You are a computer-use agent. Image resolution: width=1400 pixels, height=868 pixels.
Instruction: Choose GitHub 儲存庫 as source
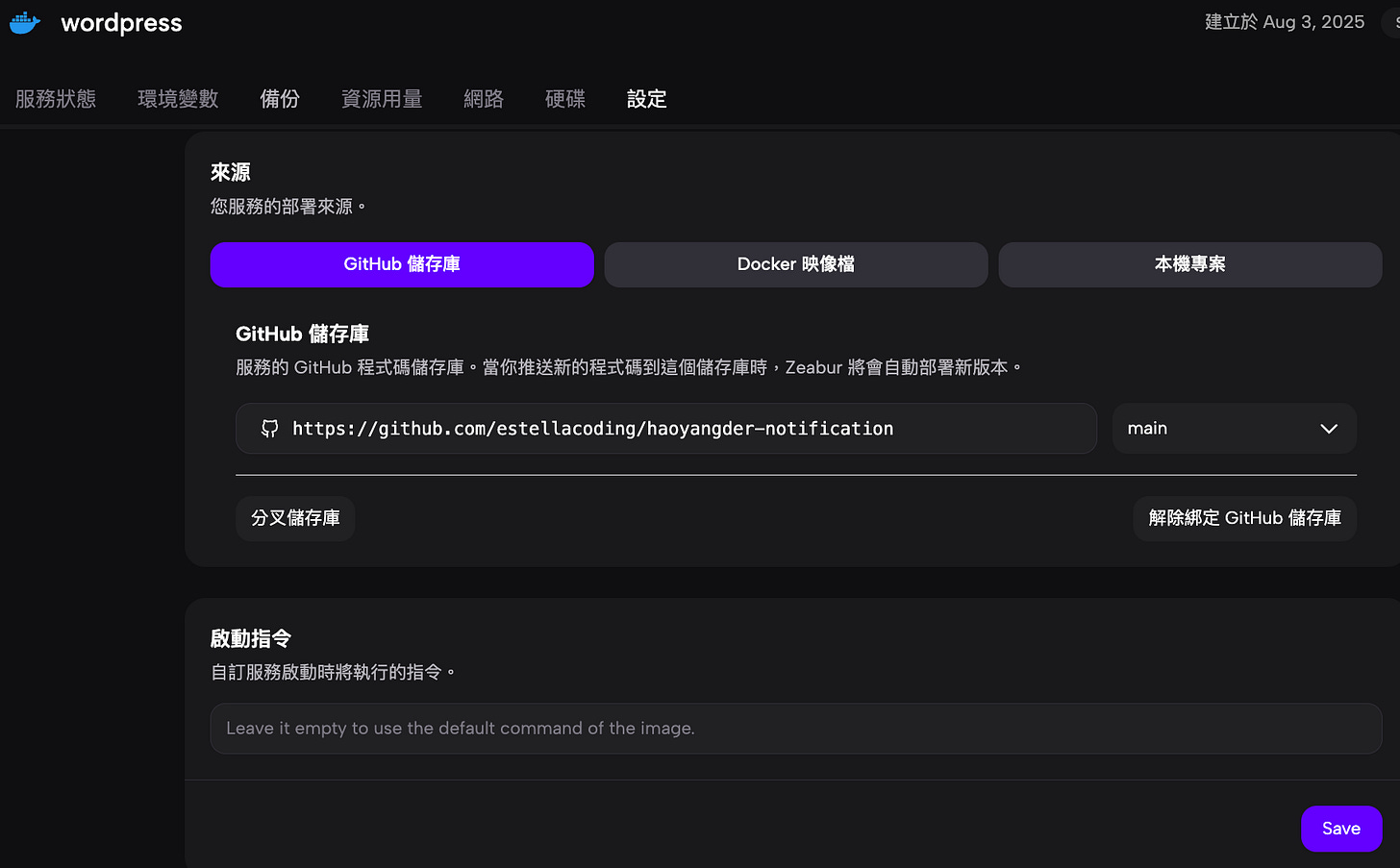pyautogui.click(x=402, y=264)
